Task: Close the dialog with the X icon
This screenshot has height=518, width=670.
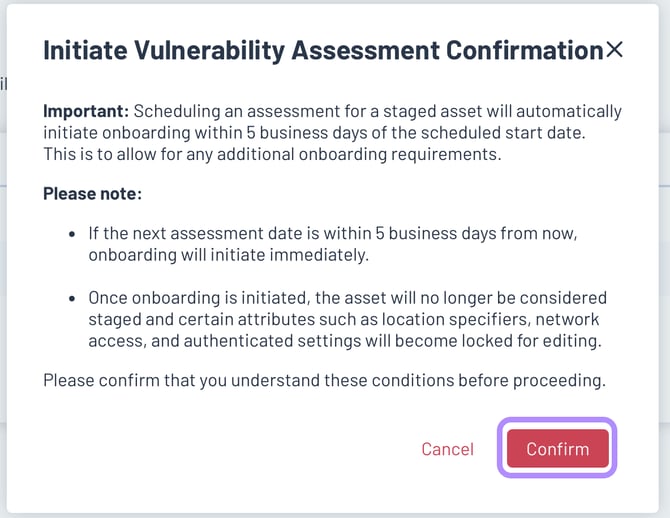Action: pyautogui.click(x=614, y=49)
